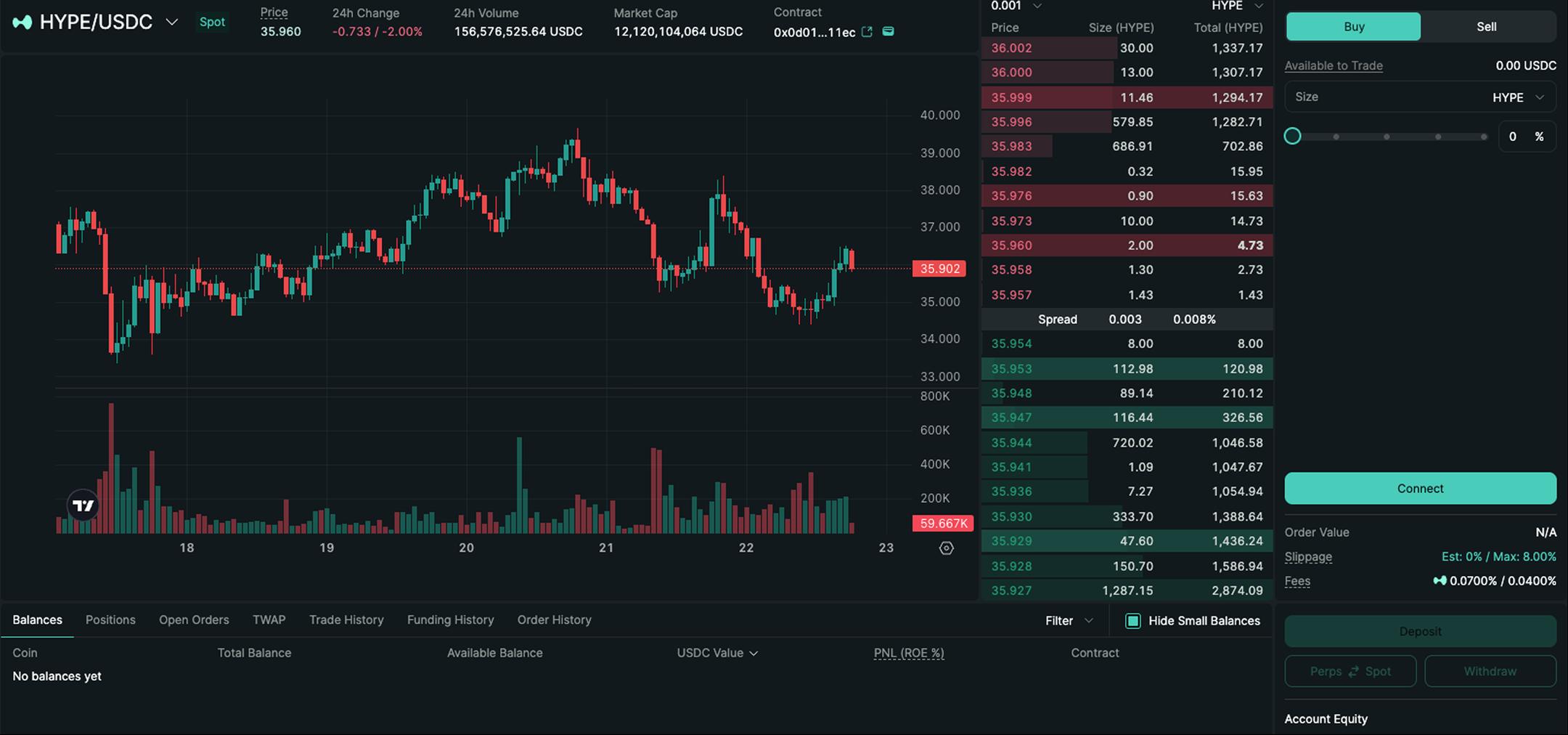Click Max 8.00% slippage value

point(1524,557)
